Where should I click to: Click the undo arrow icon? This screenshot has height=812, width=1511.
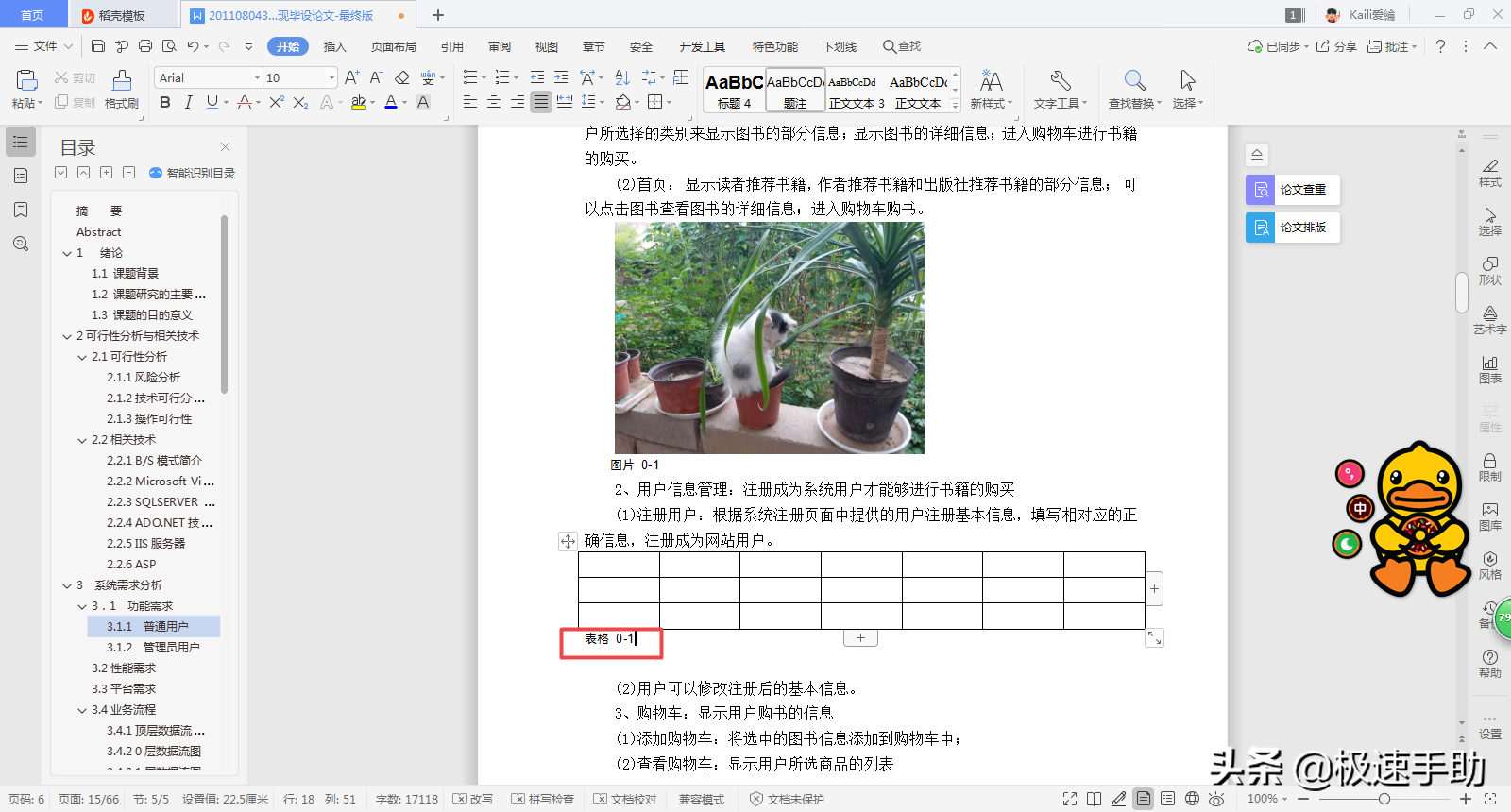[193, 45]
